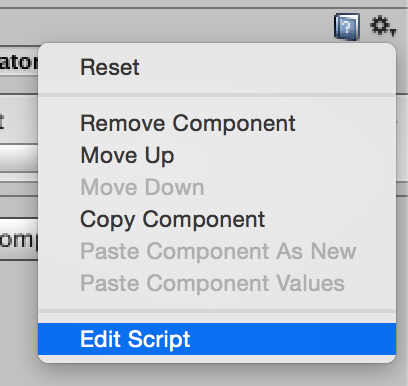408x386 pixels.
Task: Click the glossy button left of Move Up
Action: click(19, 158)
